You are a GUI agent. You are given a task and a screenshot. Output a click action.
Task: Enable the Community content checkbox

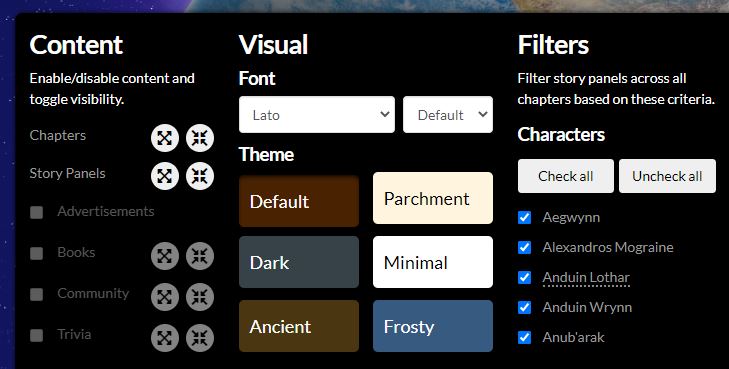coord(36,294)
